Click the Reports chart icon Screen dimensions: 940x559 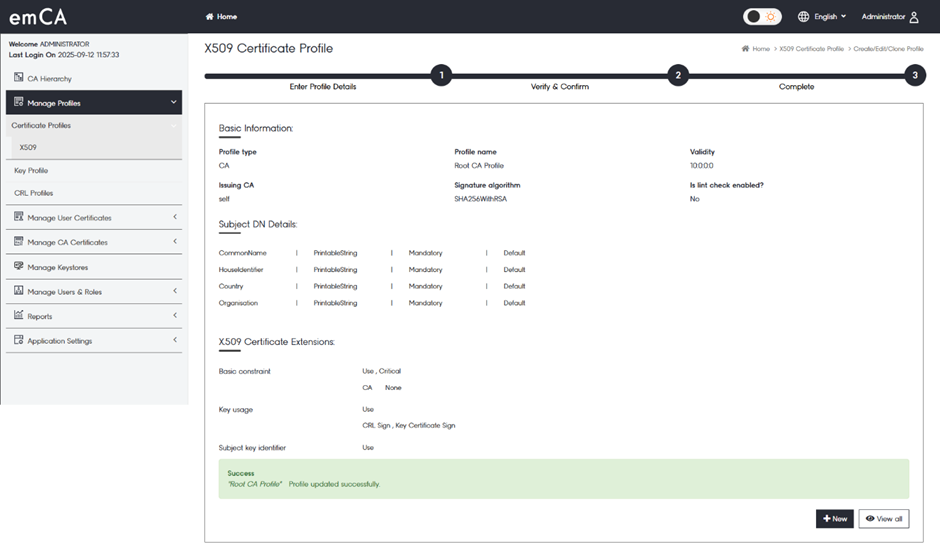point(19,316)
